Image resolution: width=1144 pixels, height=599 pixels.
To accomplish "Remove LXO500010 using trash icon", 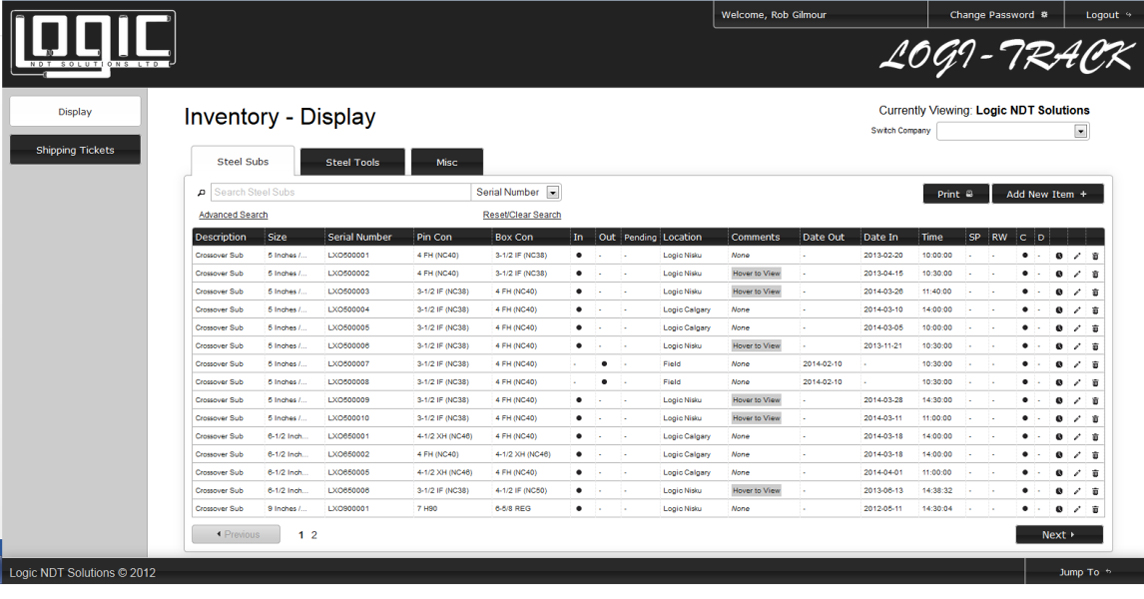I will point(1095,419).
